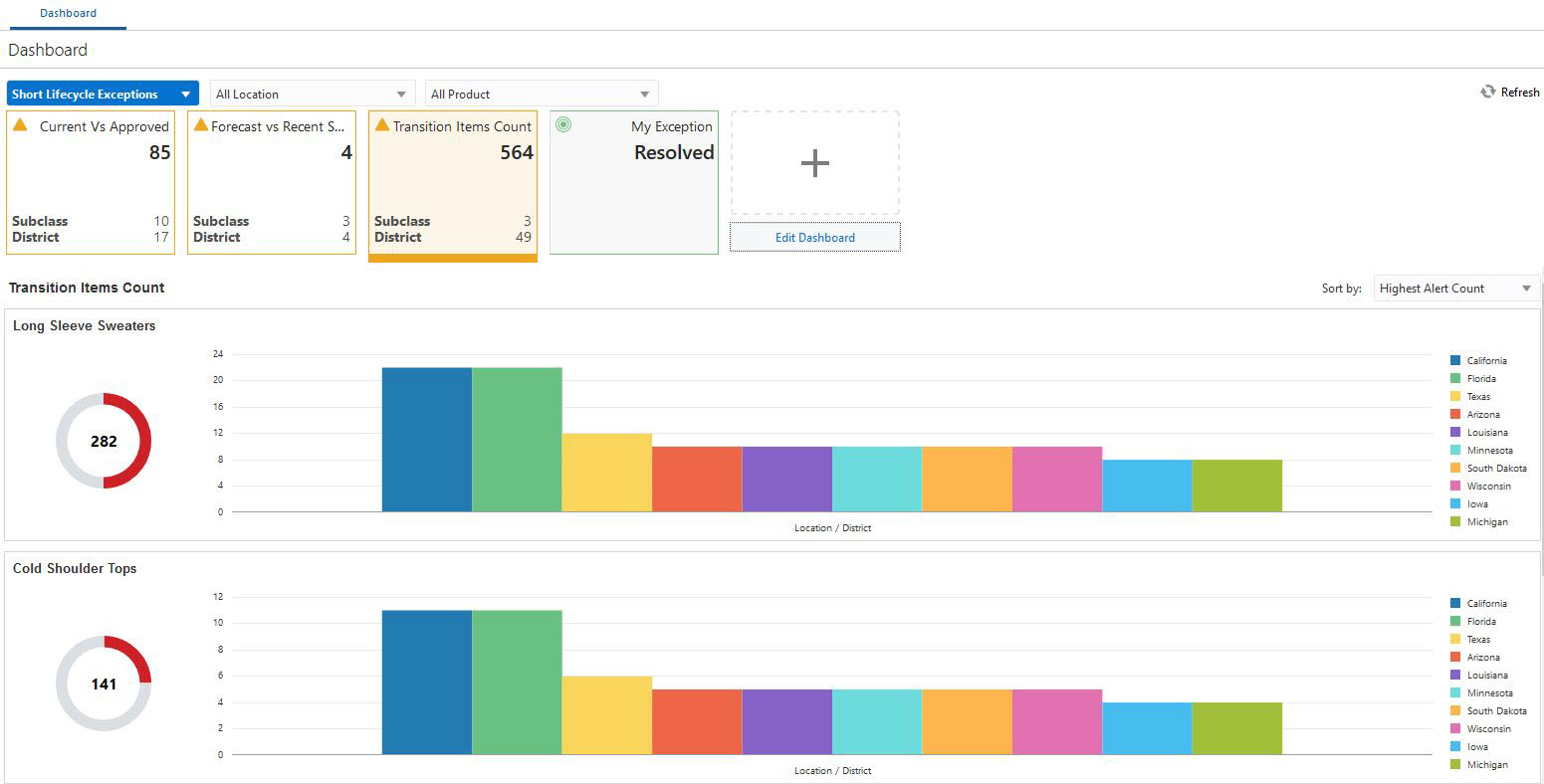Click Iowa bar in Cold Shoulder Tops chart

tap(1147, 728)
